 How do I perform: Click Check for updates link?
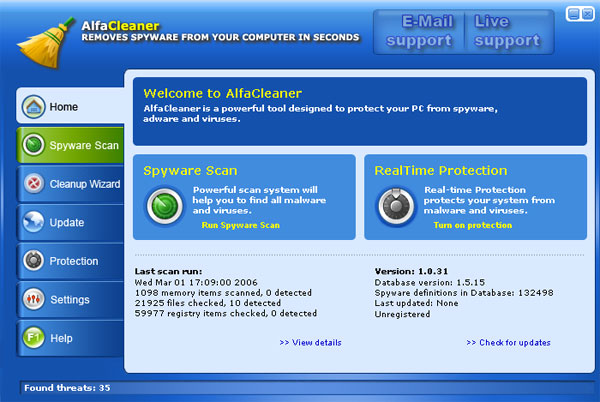[509, 343]
